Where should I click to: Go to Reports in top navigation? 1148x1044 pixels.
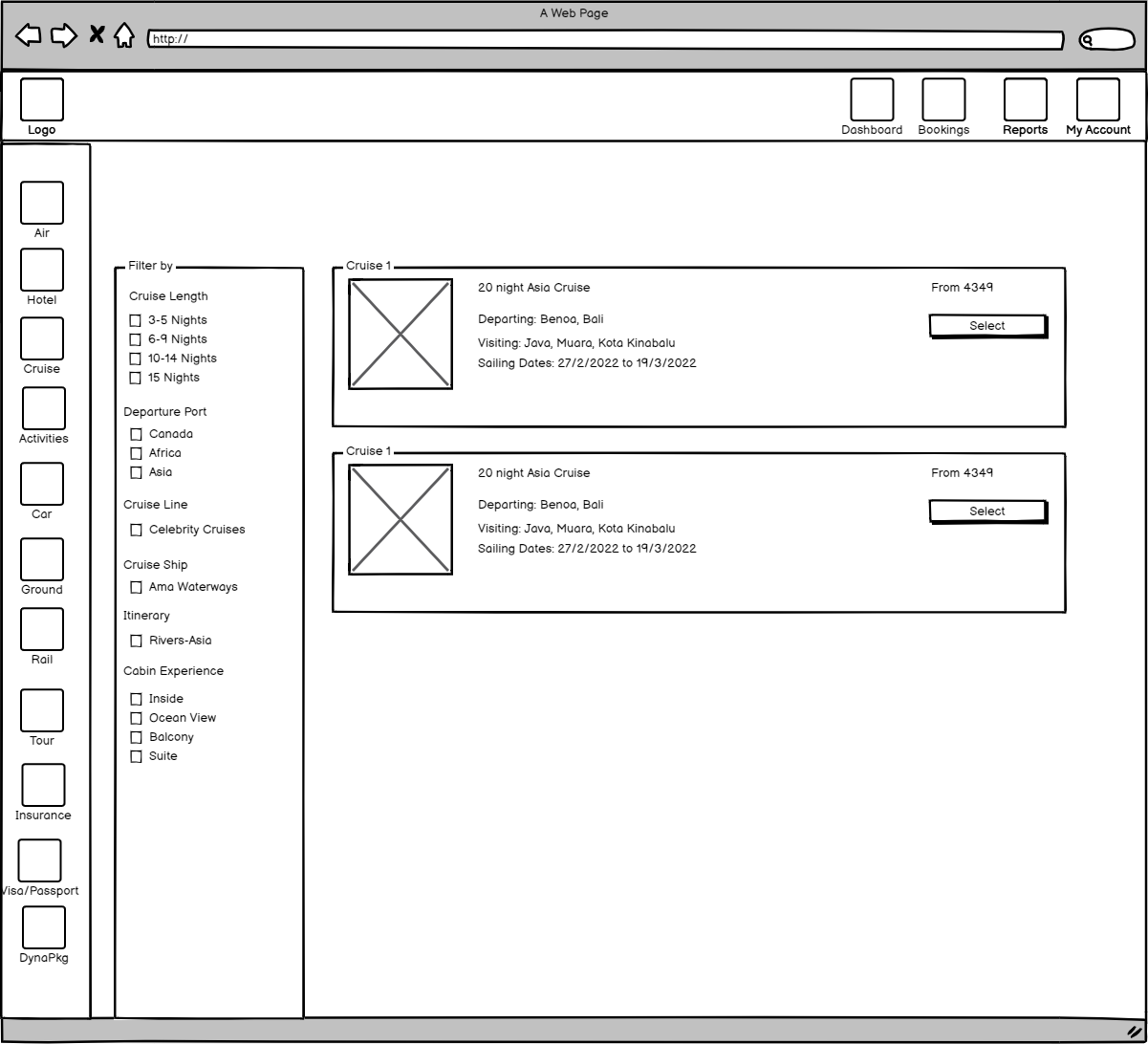[x=1025, y=100]
